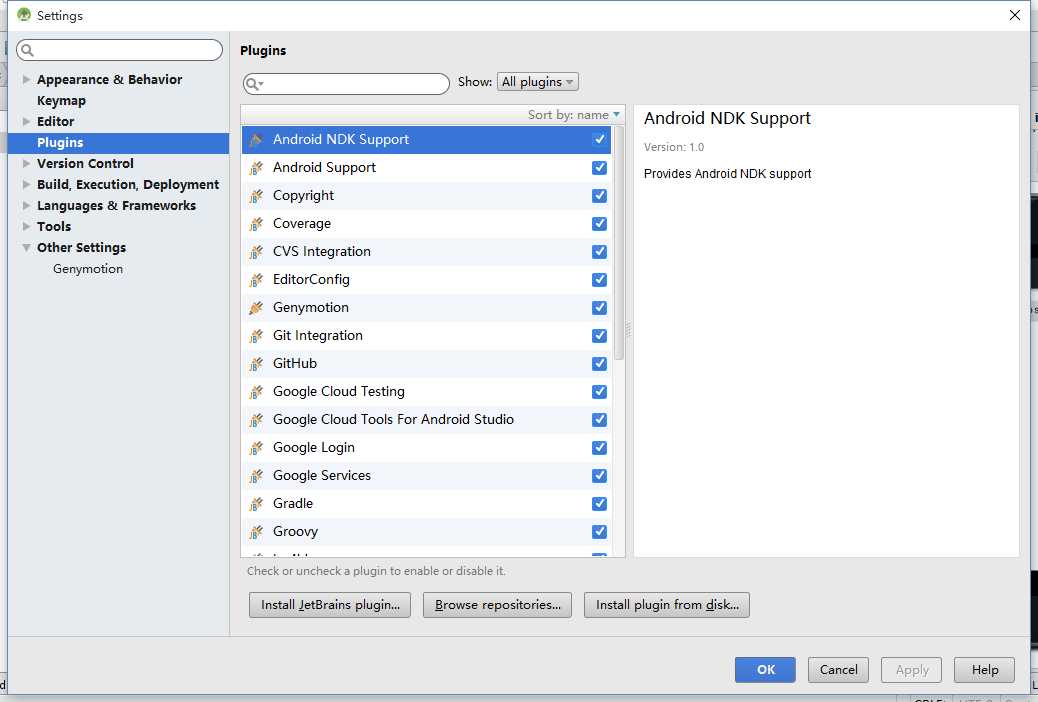Screen dimensions: 1038x702
Task: Focus the settings search field
Action: [x=119, y=50]
